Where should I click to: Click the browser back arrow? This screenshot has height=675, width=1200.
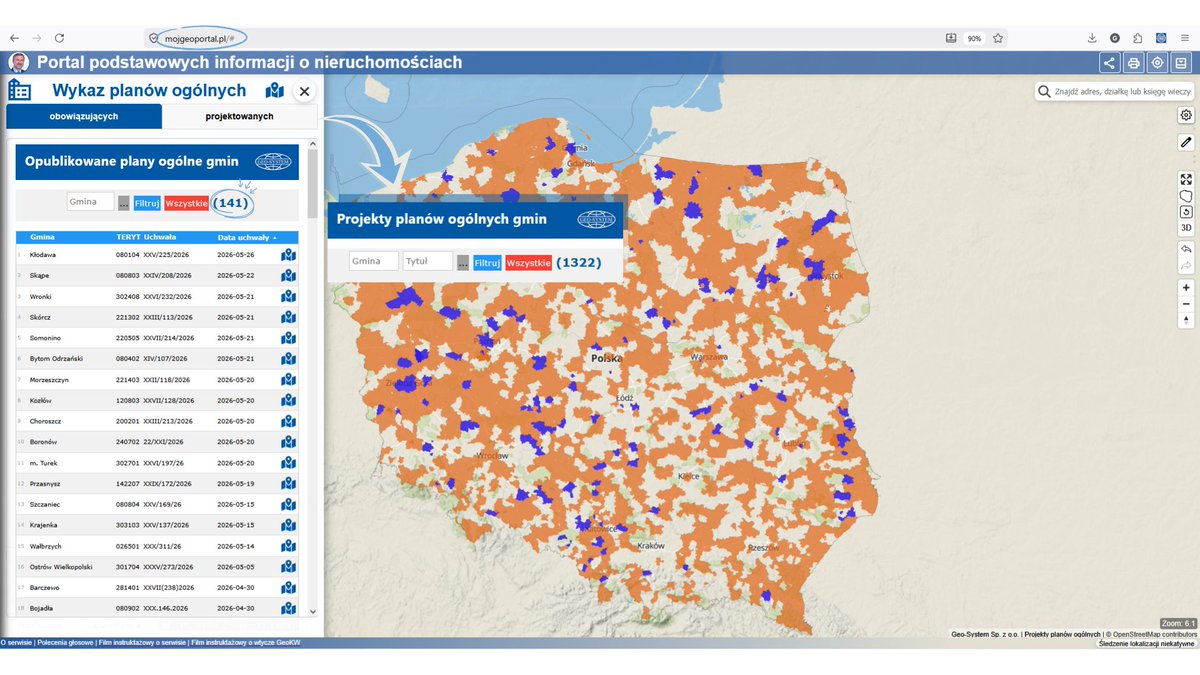(14, 38)
